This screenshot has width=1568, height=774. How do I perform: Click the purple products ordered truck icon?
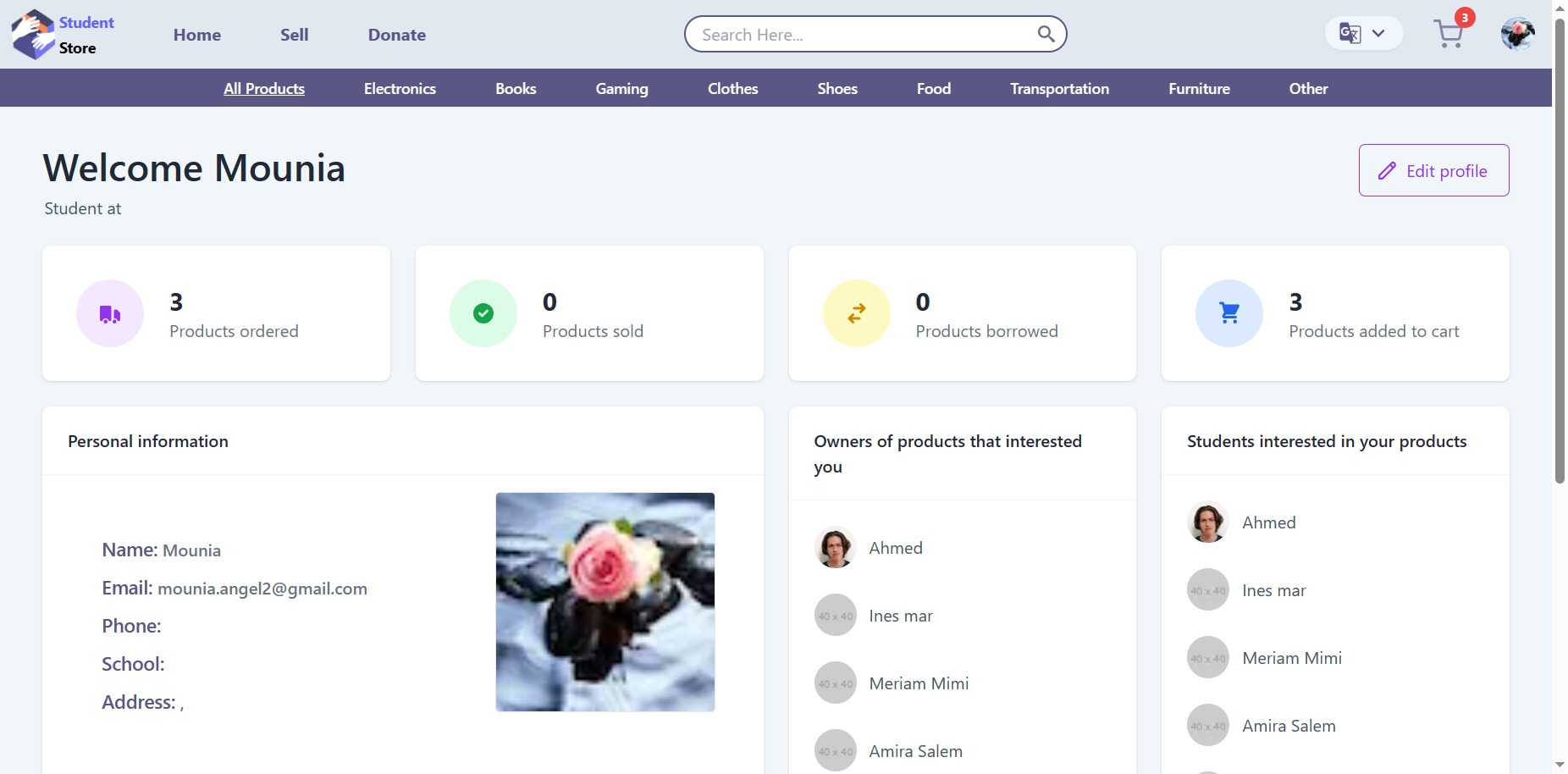pyautogui.click(x=110, y=313)
